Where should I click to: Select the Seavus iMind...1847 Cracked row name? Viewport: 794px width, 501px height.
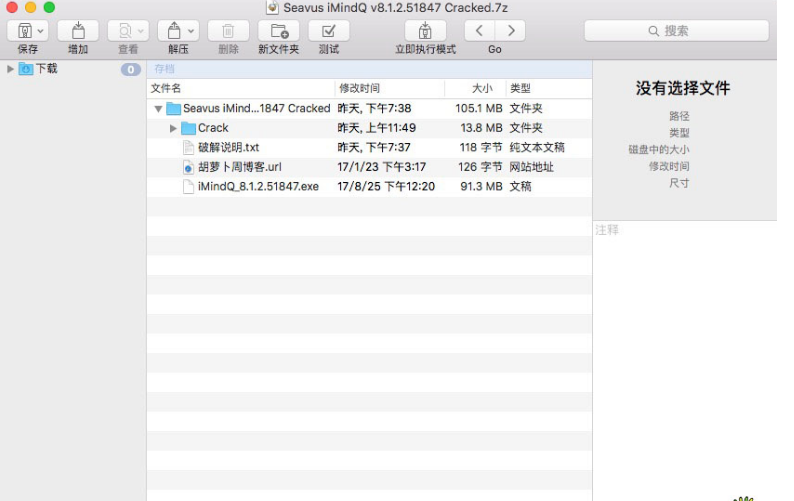click(257, 108)
